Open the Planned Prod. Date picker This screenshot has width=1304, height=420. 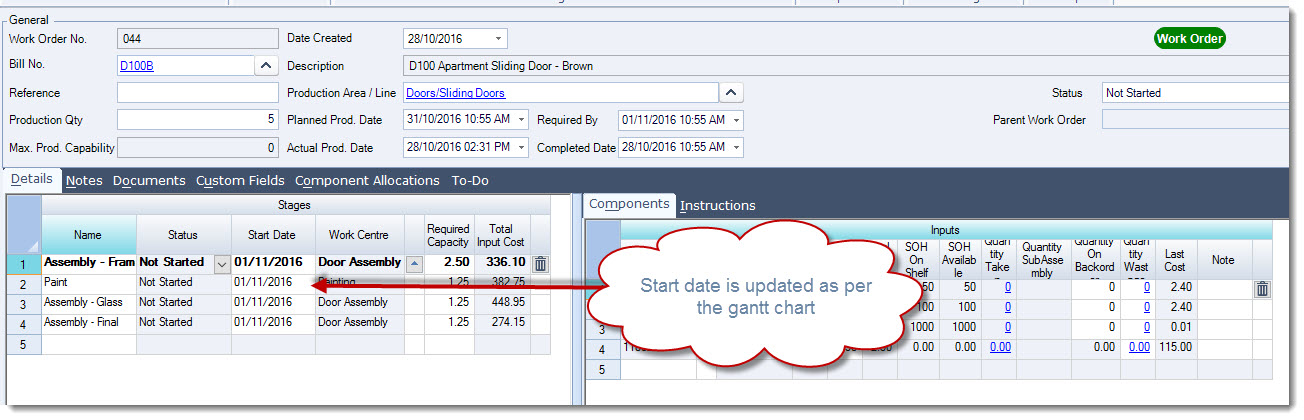[523, 120]
